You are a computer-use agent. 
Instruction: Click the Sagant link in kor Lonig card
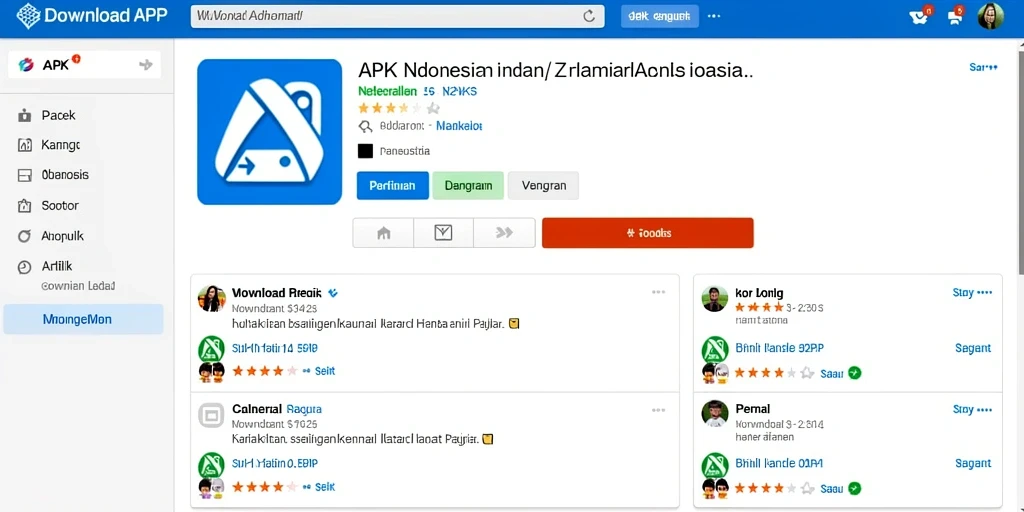973,349
